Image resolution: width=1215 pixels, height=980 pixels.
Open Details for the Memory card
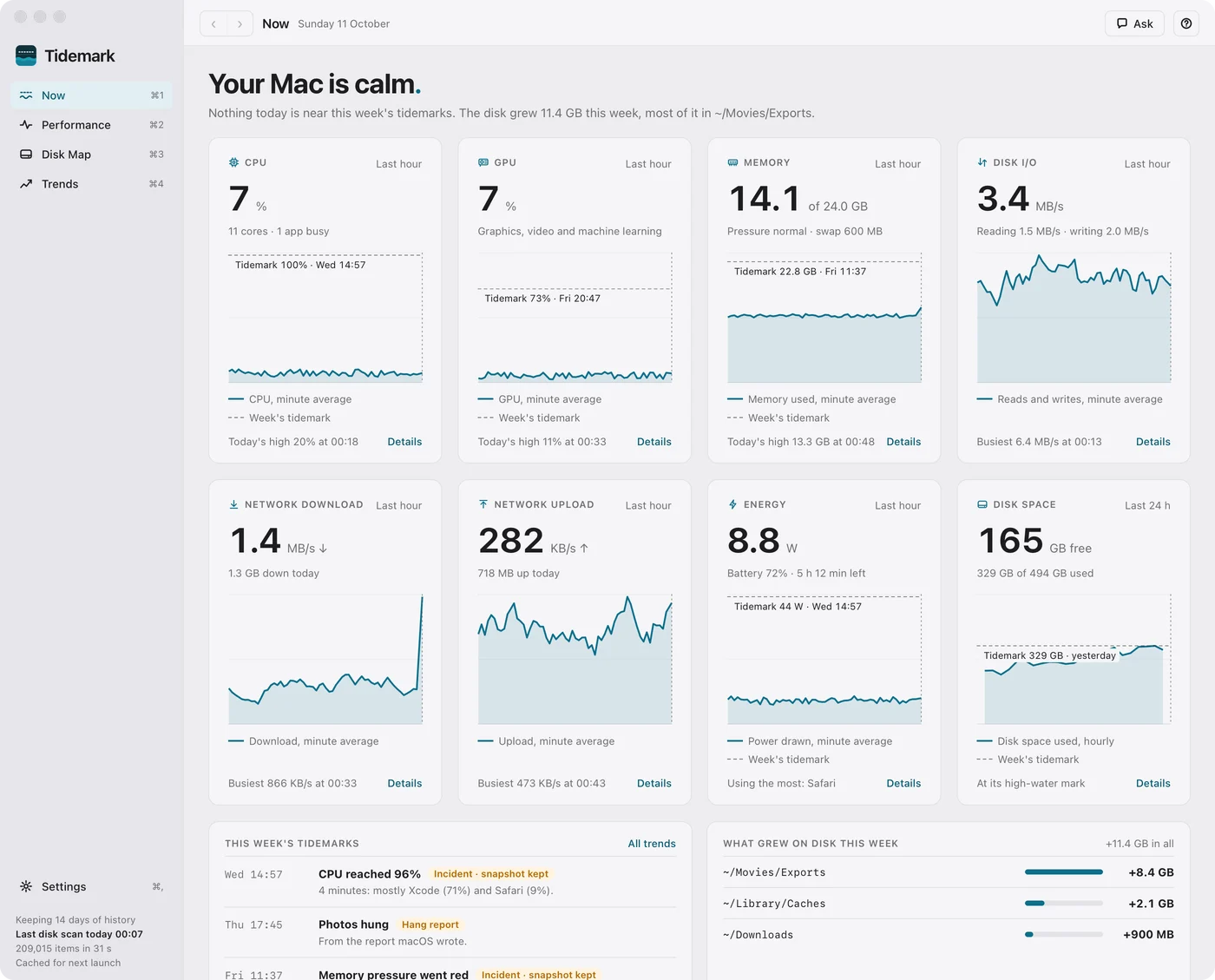coord(903,442)
